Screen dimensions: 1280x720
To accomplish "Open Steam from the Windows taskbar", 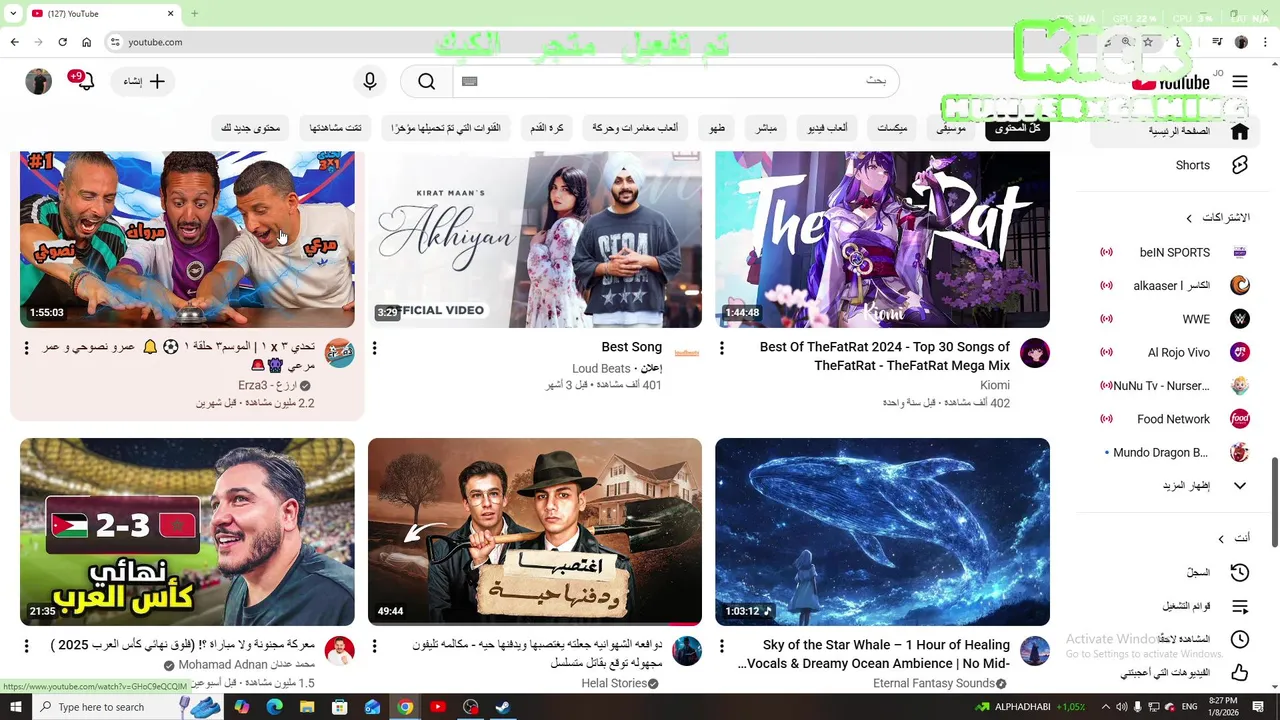I will (503, 707).
